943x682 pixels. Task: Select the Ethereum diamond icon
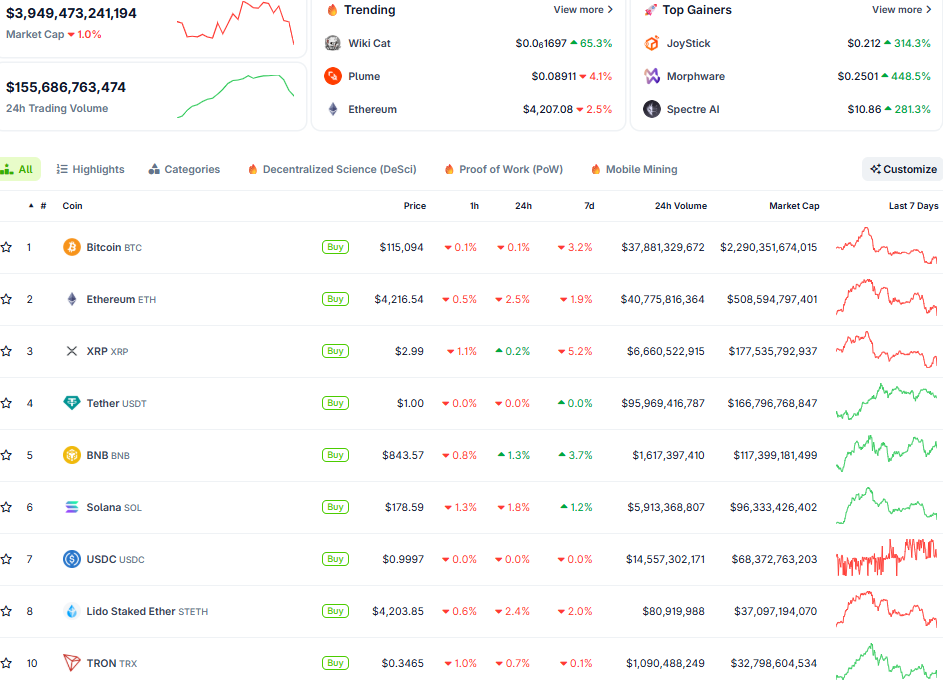(71, 298)
